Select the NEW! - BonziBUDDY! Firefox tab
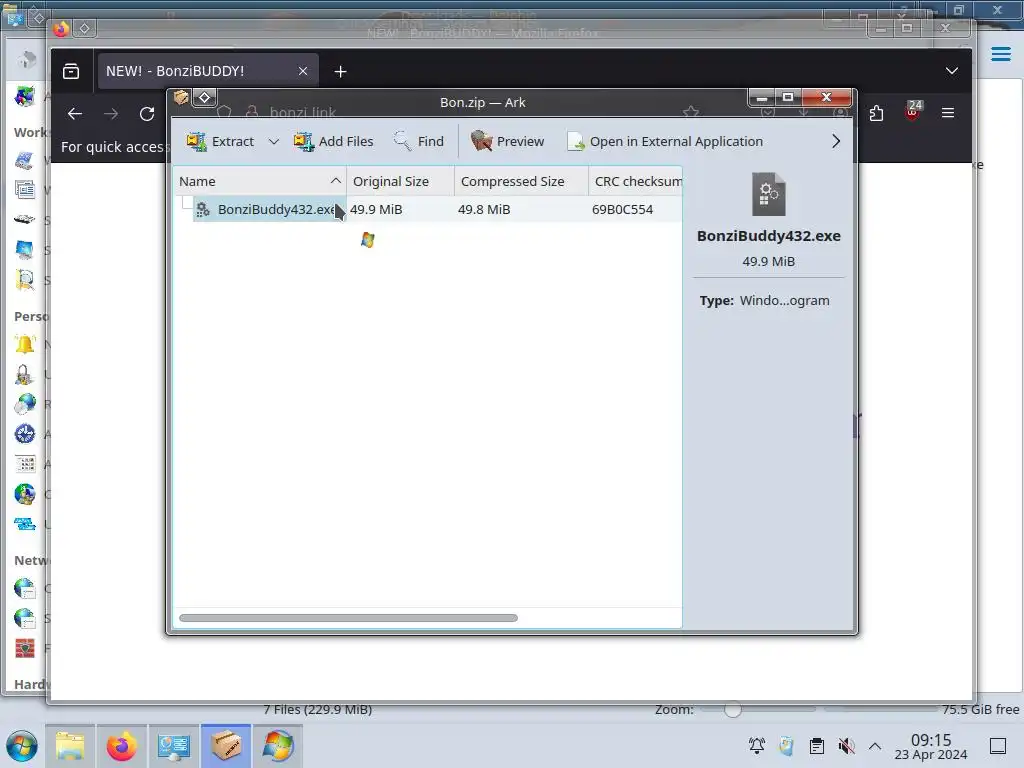Screen dimensions: 1024x768 click(x=208, y=71)
